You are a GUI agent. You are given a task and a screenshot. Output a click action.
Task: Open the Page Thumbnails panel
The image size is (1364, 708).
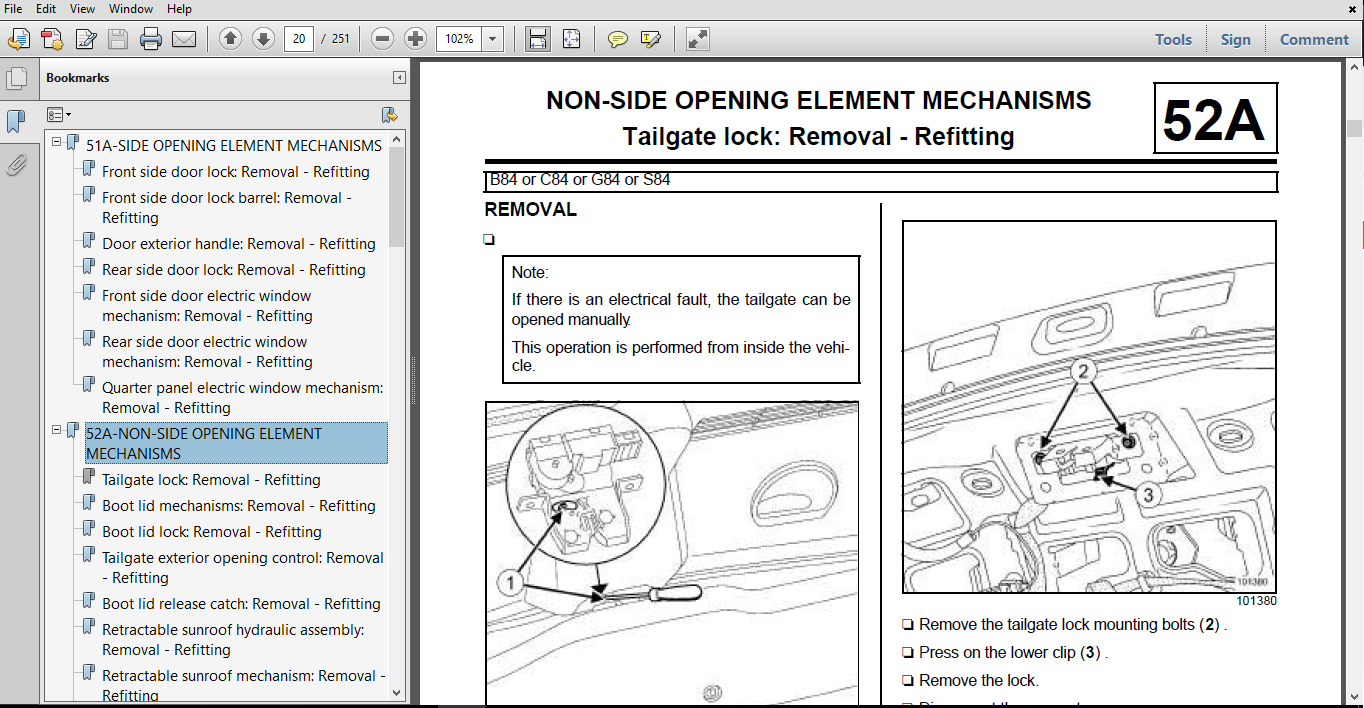pyautogui.click(x=17, y=78)
